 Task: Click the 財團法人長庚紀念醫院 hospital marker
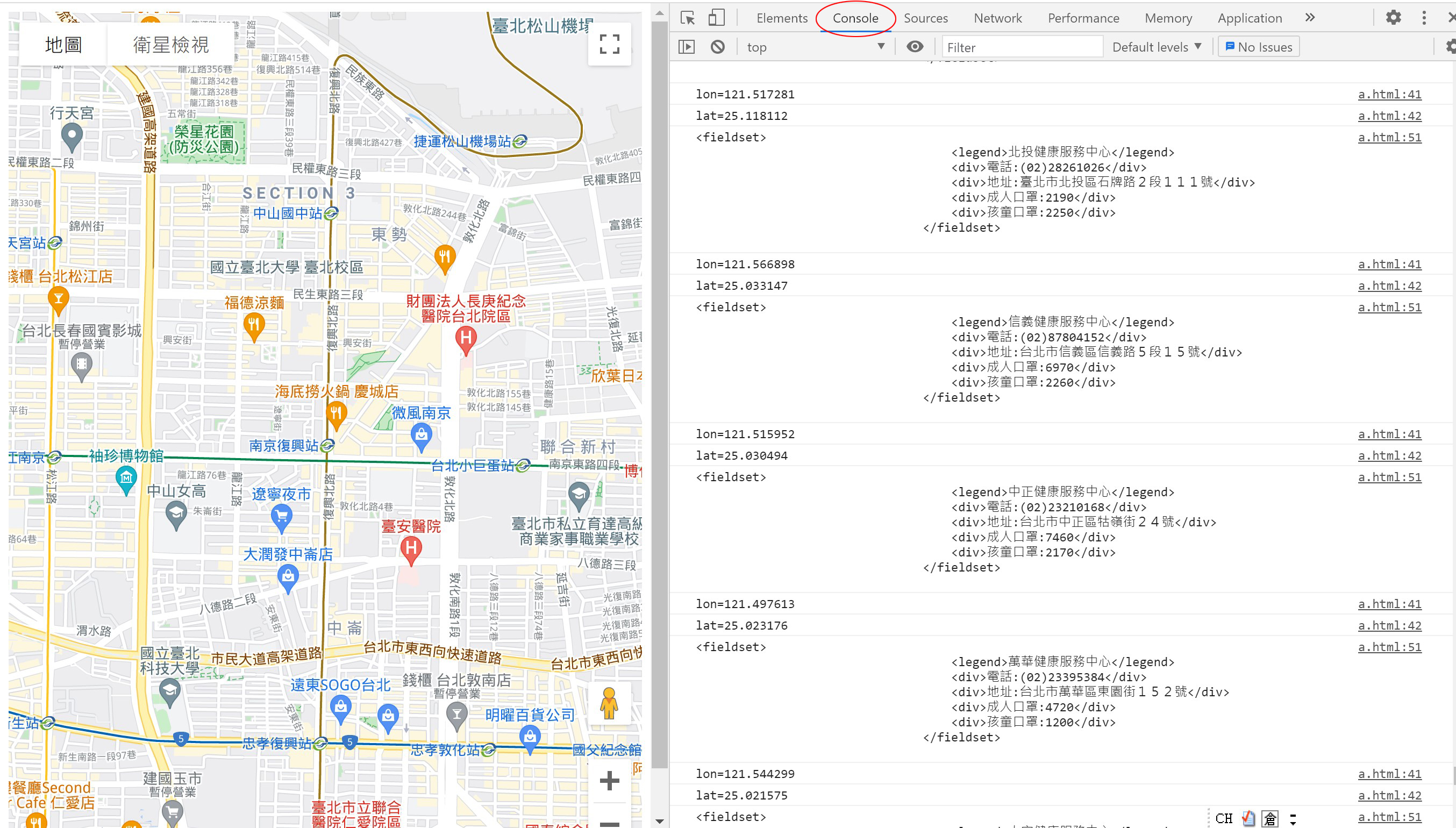(x=466, y=341)
